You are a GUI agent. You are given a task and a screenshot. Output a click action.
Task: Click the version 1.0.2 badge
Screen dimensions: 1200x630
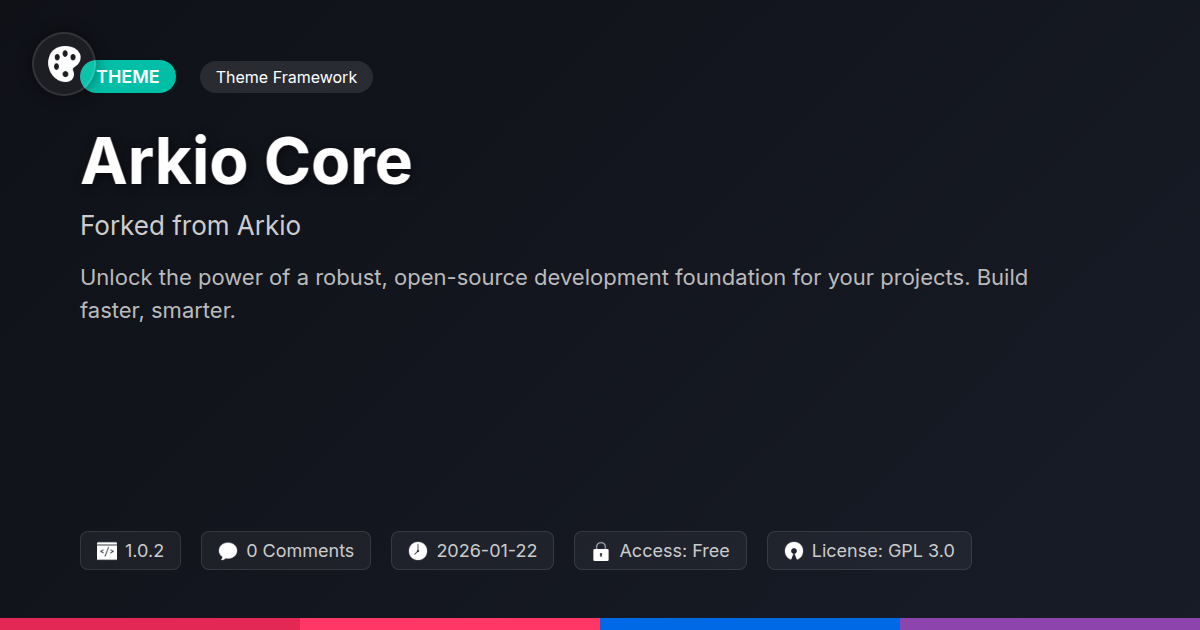tap(130, 551)
